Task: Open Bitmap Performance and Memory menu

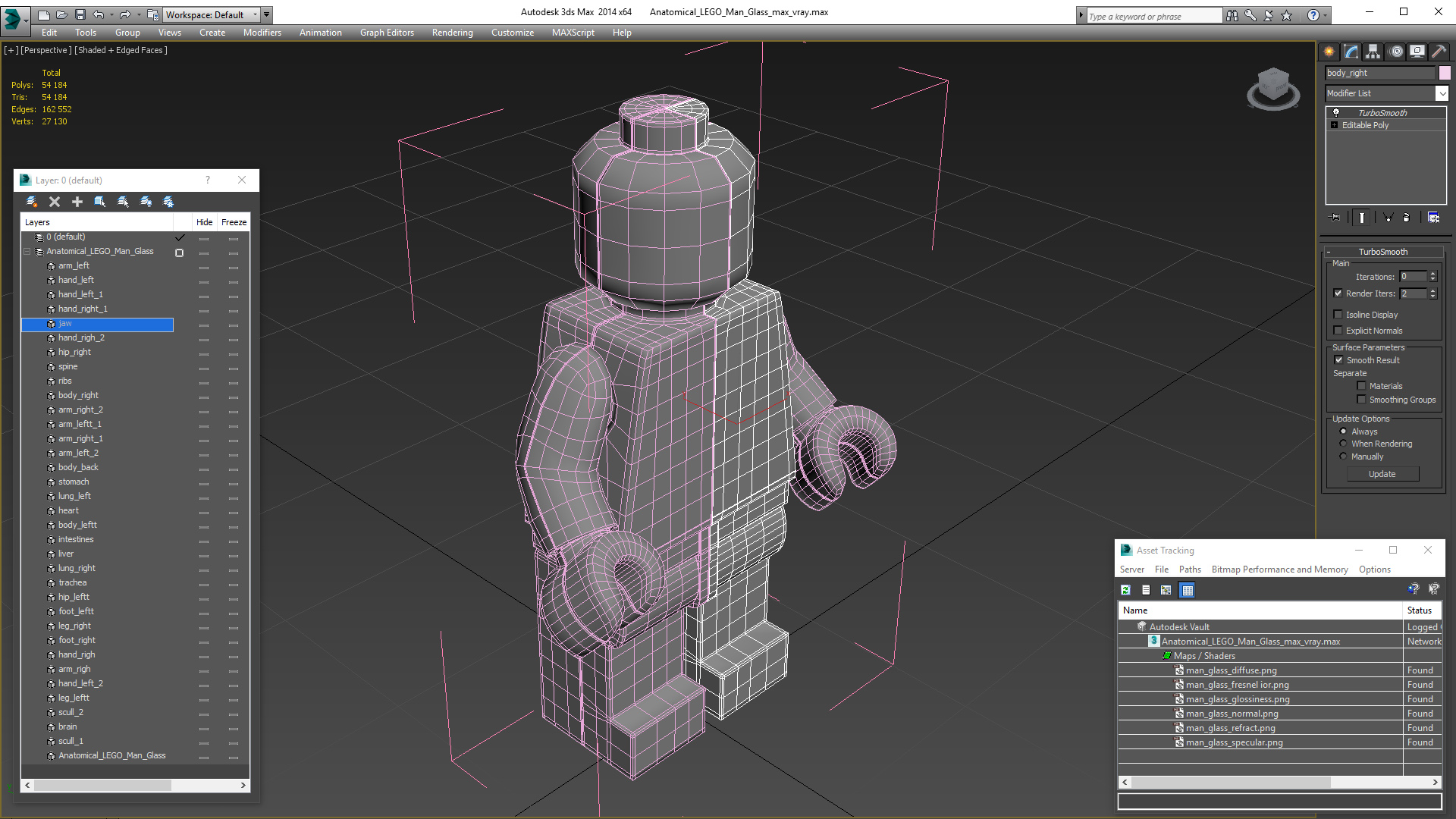Action: [1279, 570]
